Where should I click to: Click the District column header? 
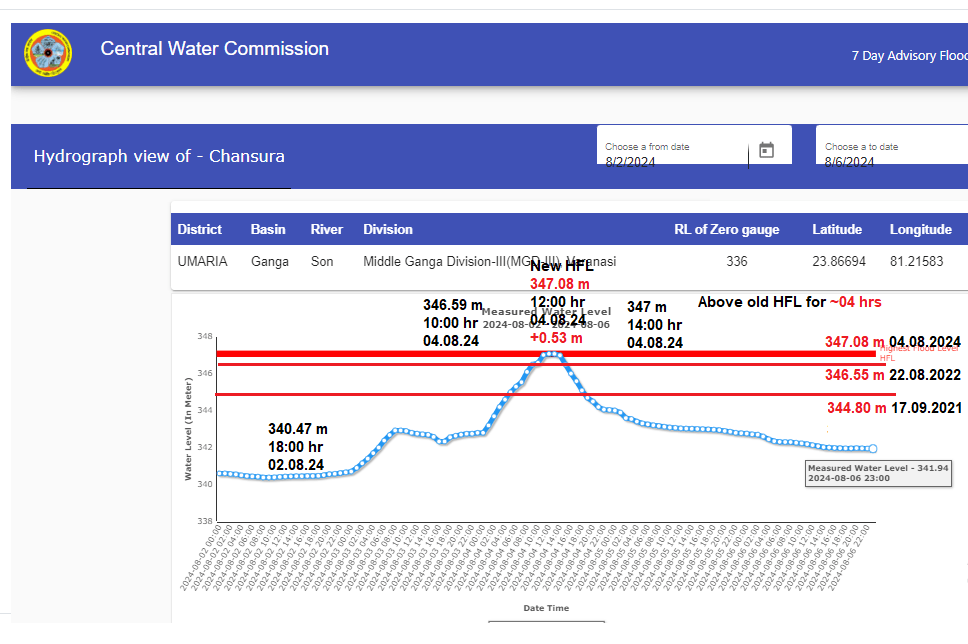(x=200, y=229)
